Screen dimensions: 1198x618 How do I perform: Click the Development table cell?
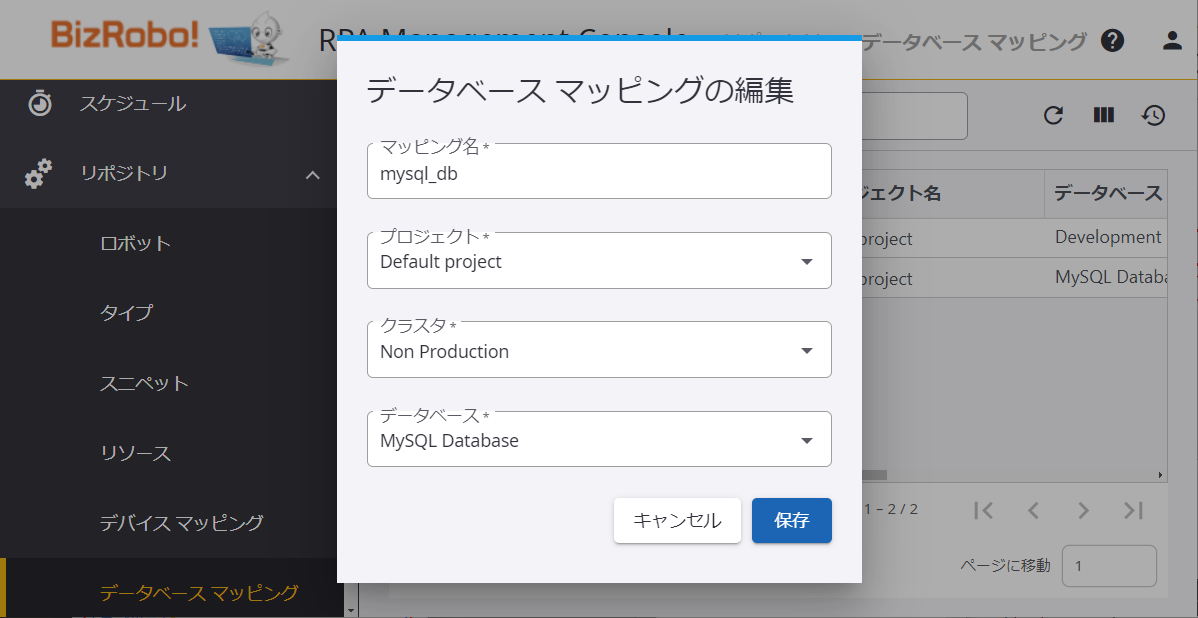(1106, 238)
